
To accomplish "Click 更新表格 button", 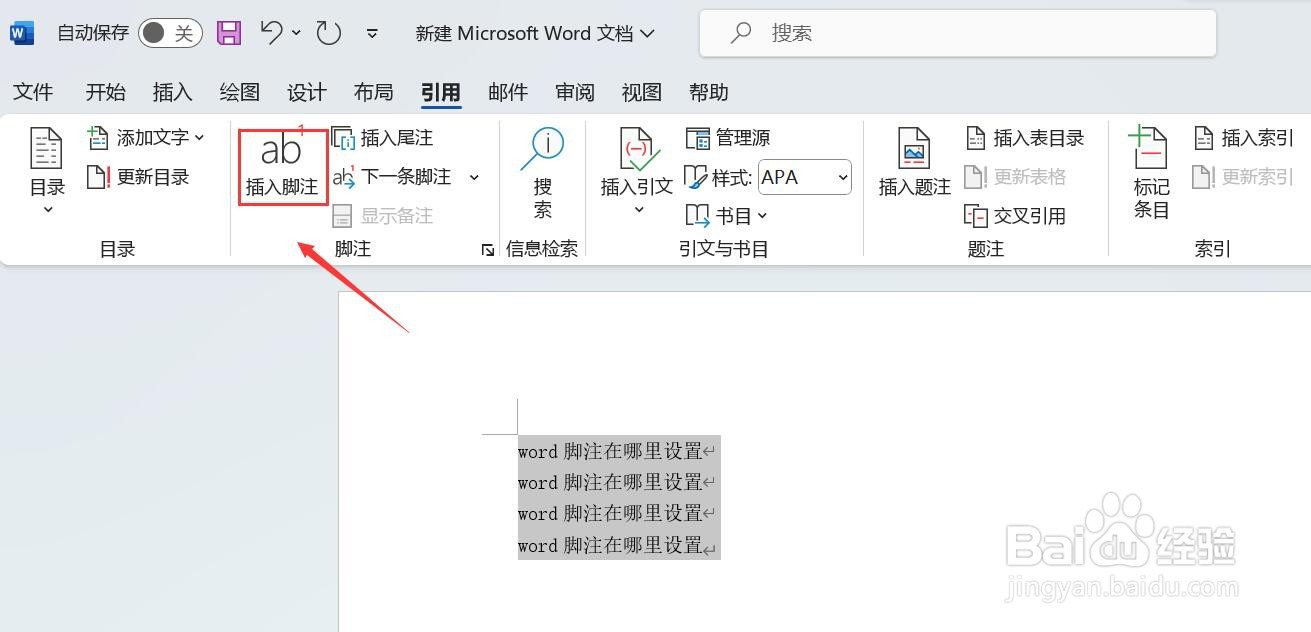I will click(1015, 177).
